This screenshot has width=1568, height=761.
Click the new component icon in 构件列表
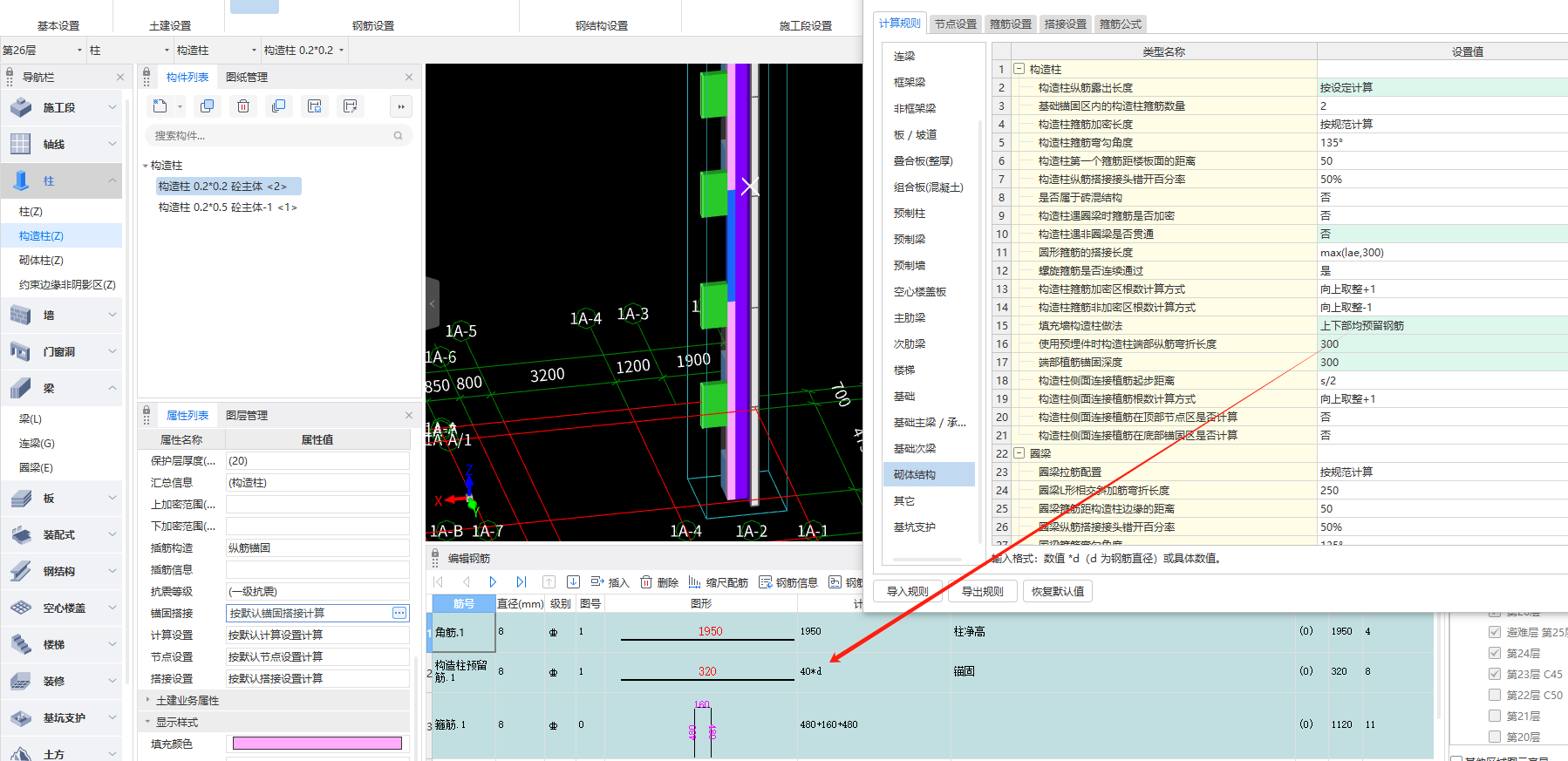tap(160, 106)
